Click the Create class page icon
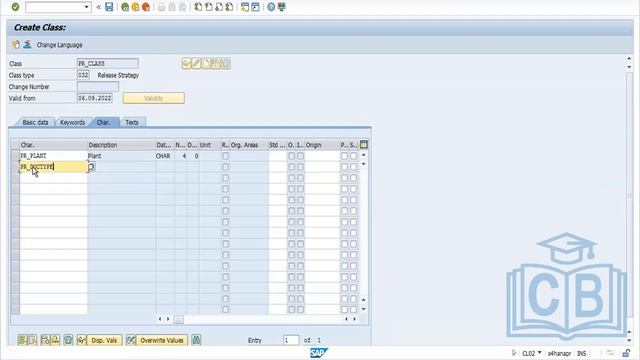640x360 pixels. tap(206, 63)
